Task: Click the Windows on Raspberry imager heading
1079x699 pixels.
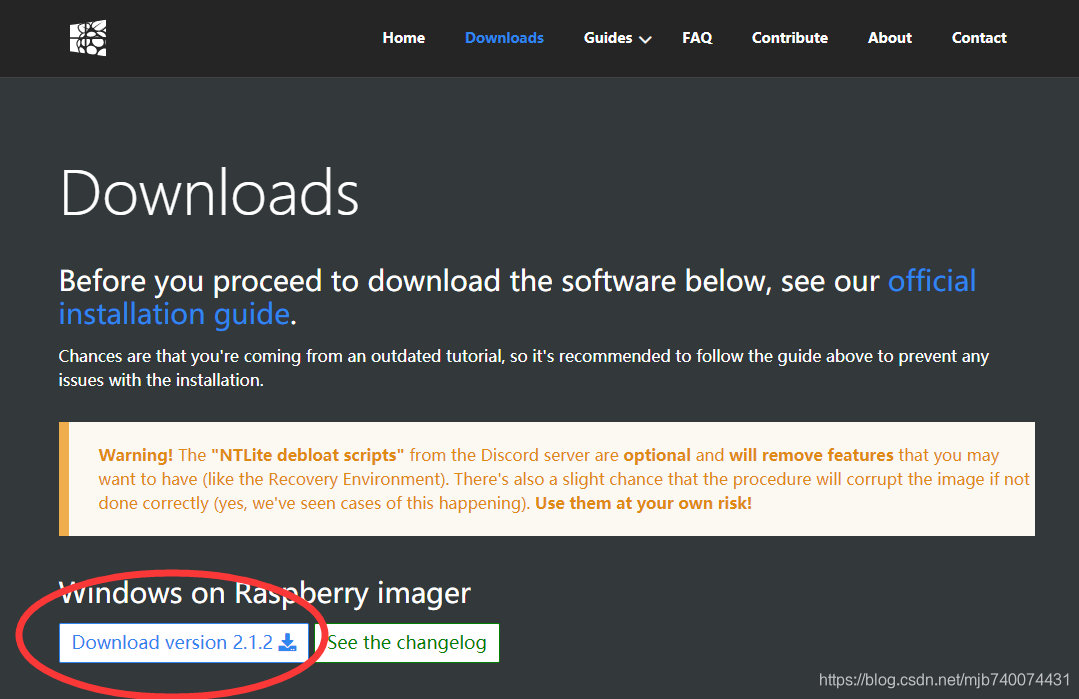Action: coord(265,593)
